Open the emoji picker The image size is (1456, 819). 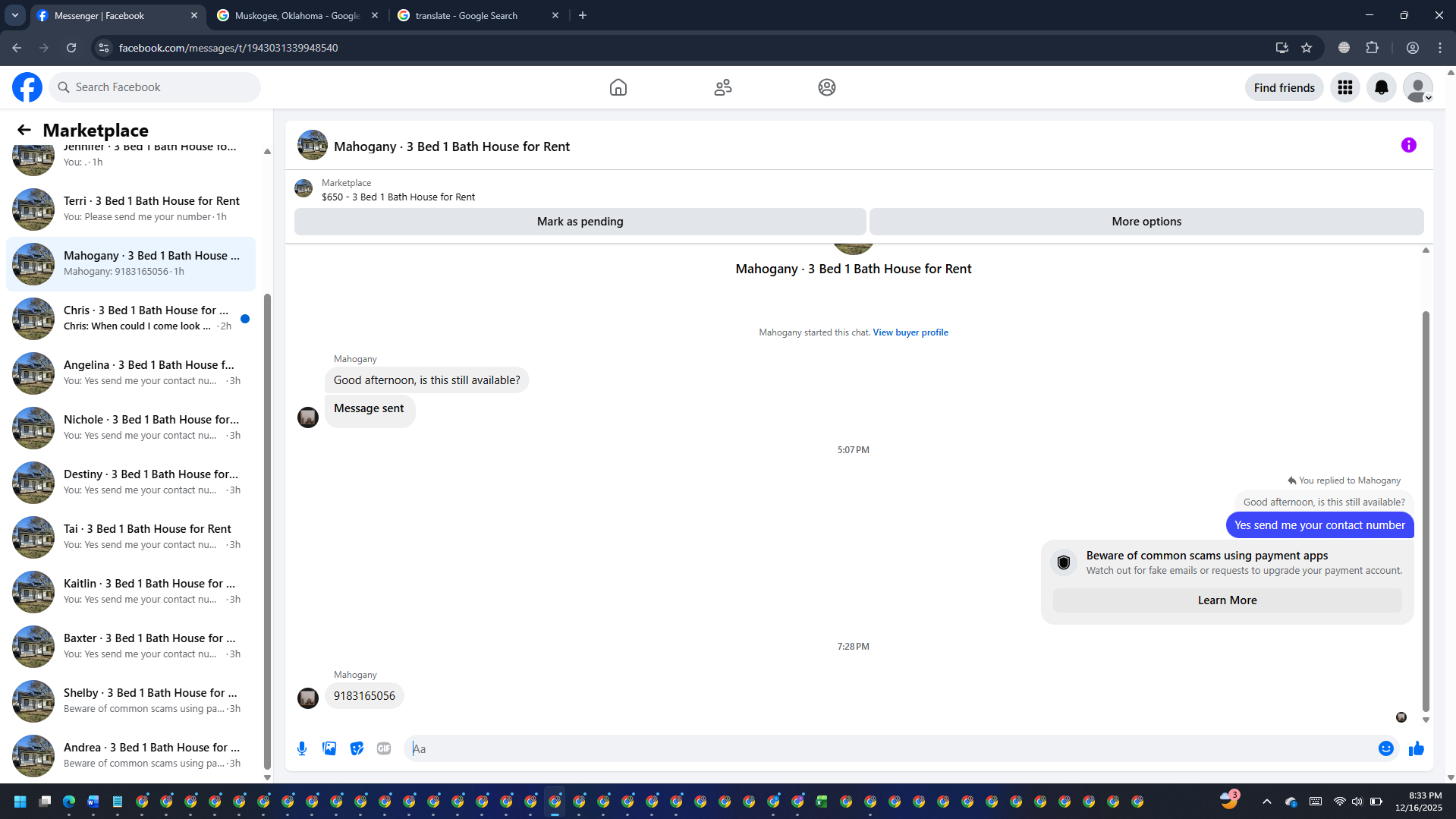[x=1386, y=748]
